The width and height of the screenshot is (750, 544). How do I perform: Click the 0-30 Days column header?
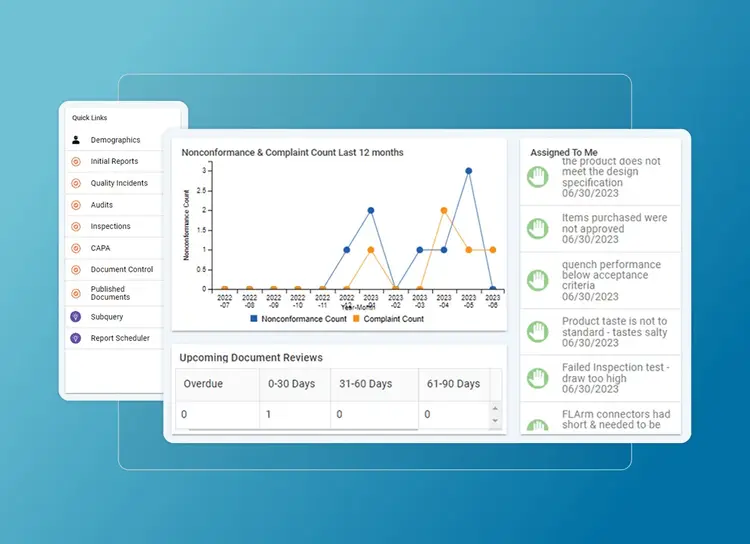tap(295, 384)
